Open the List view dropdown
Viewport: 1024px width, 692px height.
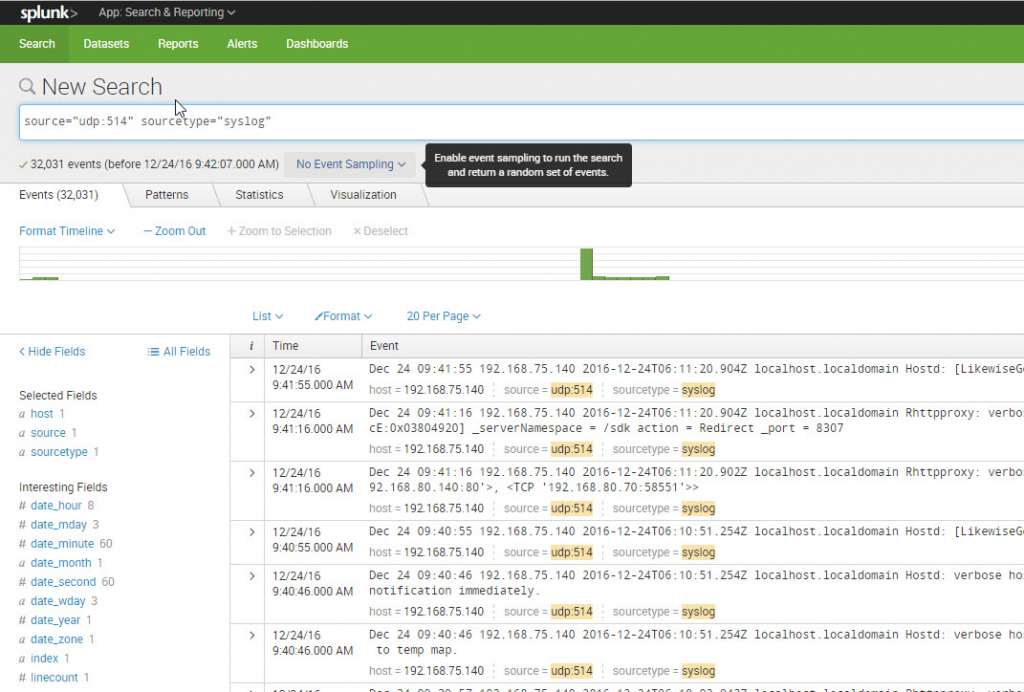(x=267, y=315)
